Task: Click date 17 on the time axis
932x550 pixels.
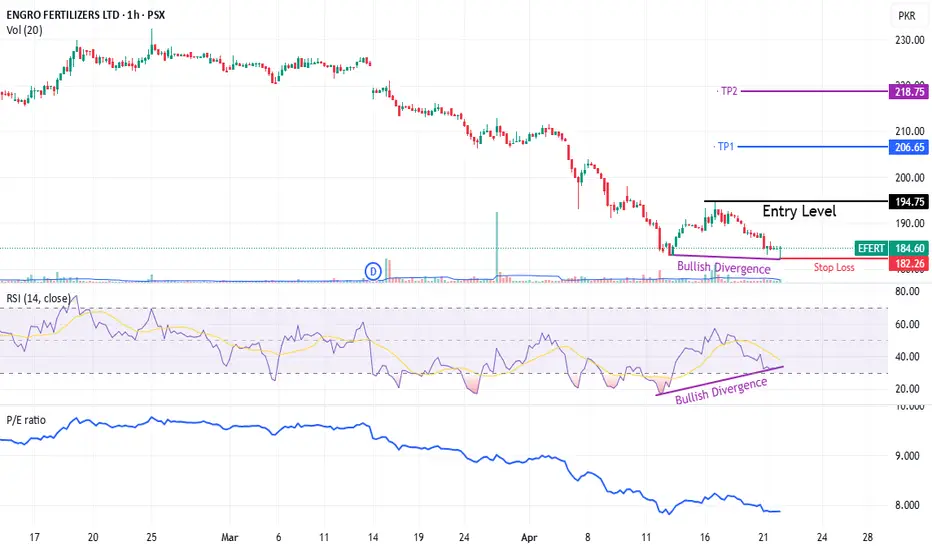Action: 34,538
